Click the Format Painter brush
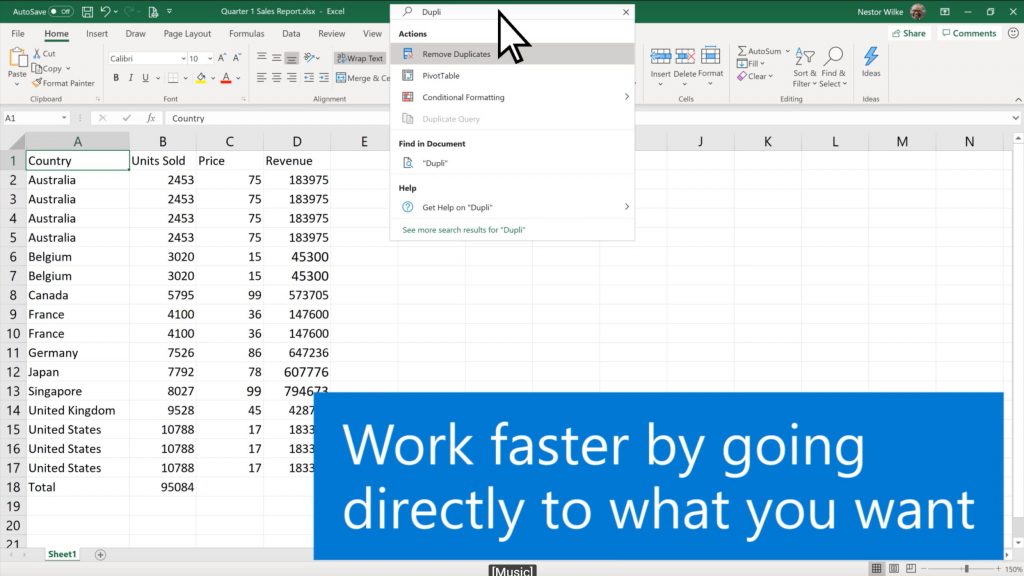This screenshot has height=576, width=1024. pos(37,83)
